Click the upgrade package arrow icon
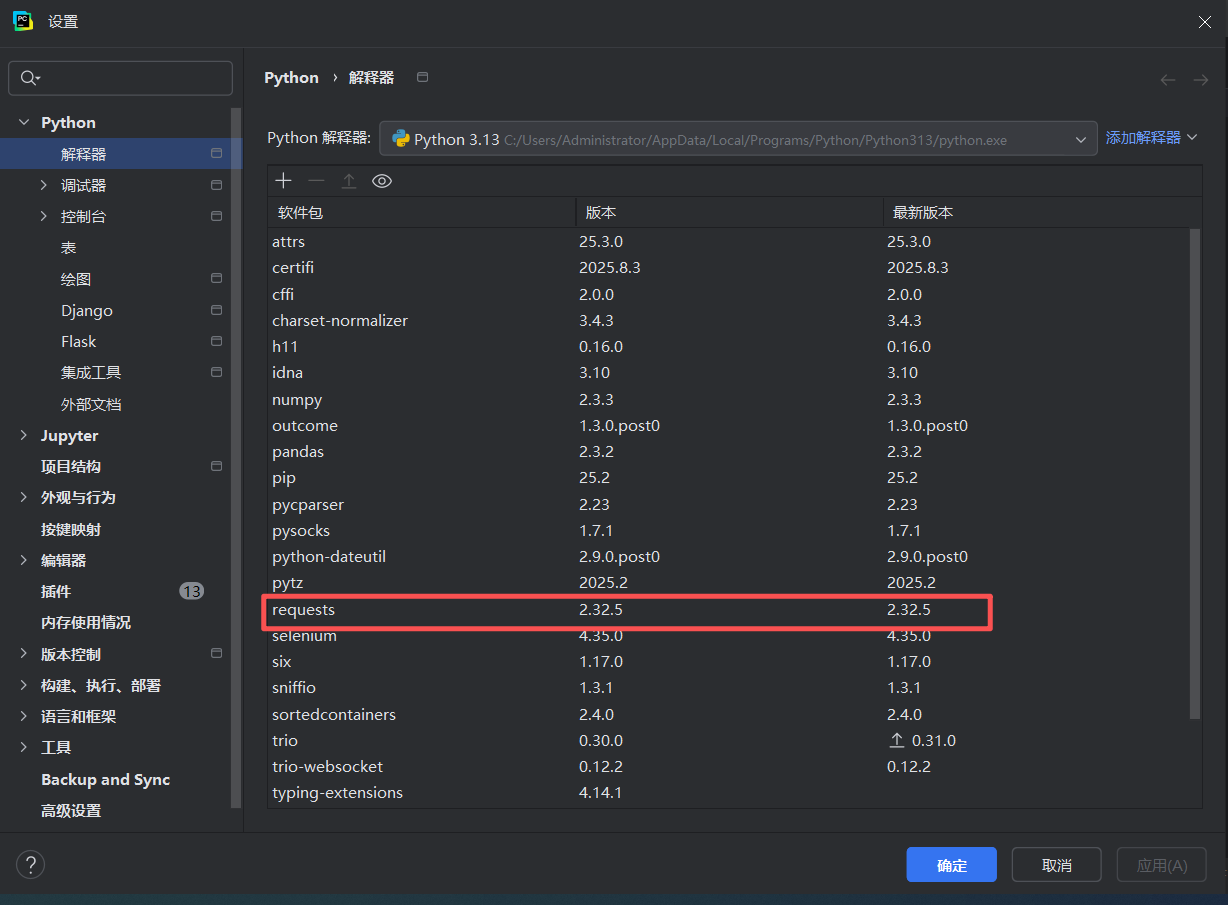Screen dimensions: 1228x905 coord(349,180)
